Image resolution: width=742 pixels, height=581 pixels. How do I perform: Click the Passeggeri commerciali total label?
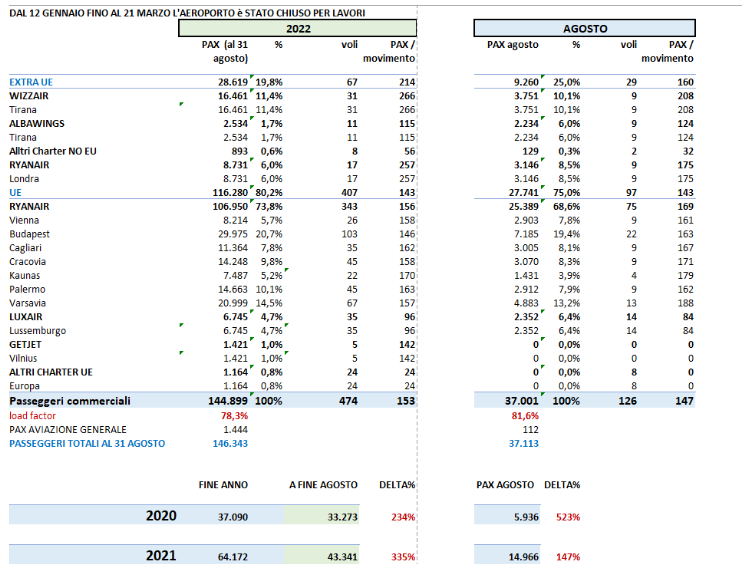tap(70, 401)
